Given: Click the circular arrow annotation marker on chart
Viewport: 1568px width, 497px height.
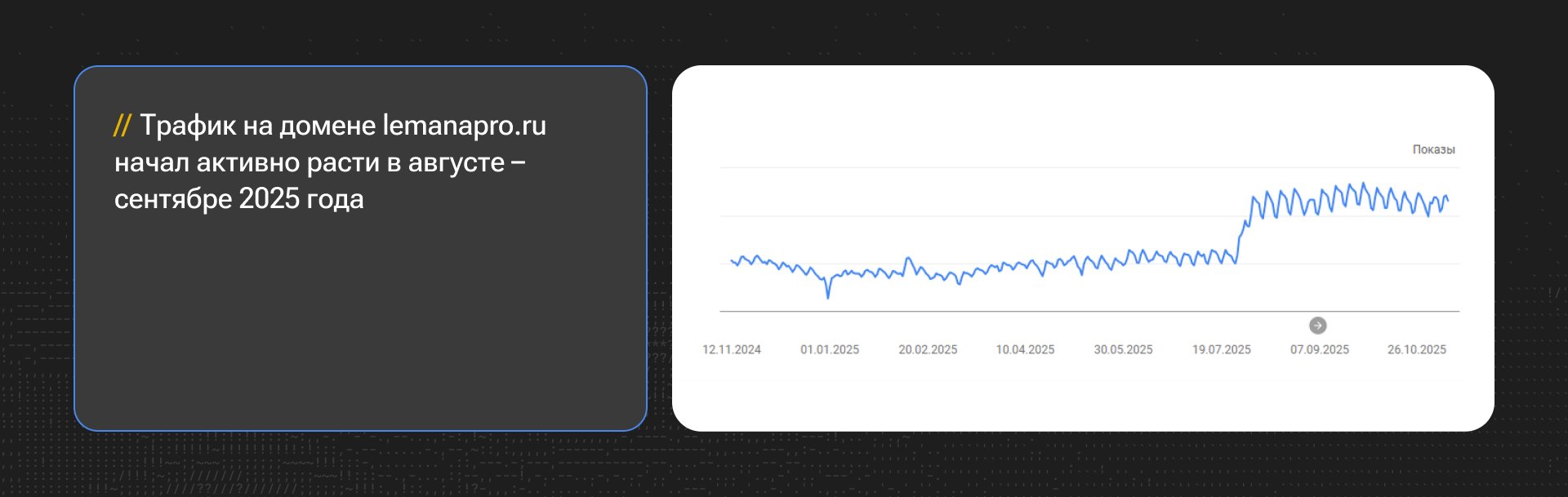Looking at the screenshot, I should (1317, 326).
